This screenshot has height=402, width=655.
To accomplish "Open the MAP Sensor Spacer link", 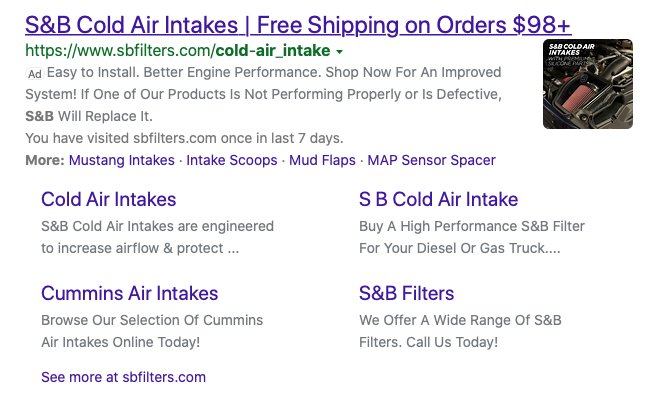I will click(x=431, y=160).
